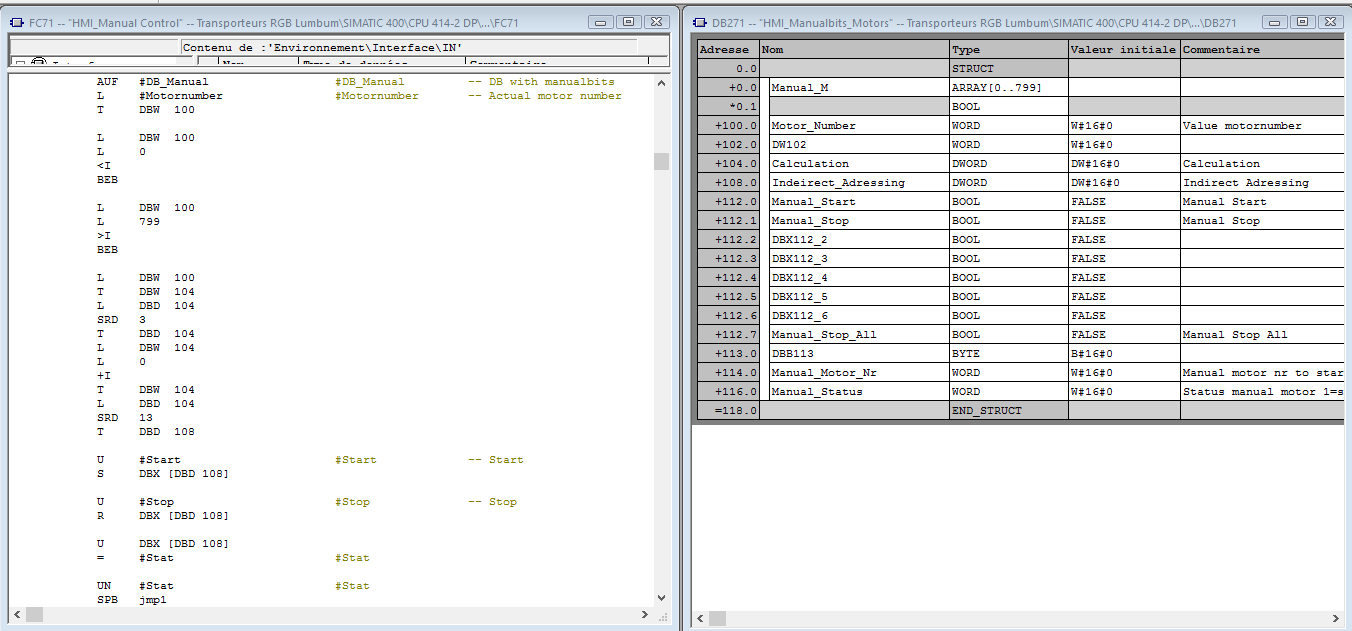
Task: Click the FC71 window system menu icon
Action: (x=16, y=21)
